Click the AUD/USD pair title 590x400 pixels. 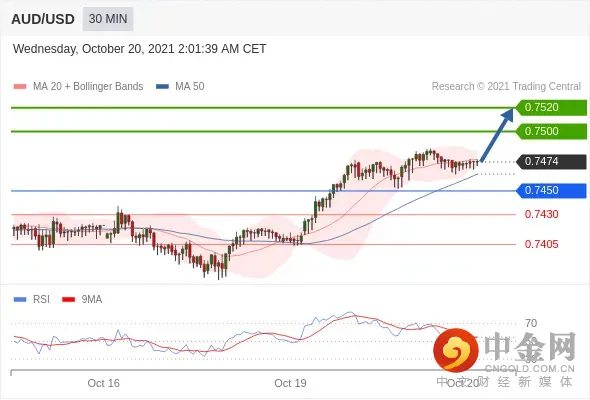43,19
